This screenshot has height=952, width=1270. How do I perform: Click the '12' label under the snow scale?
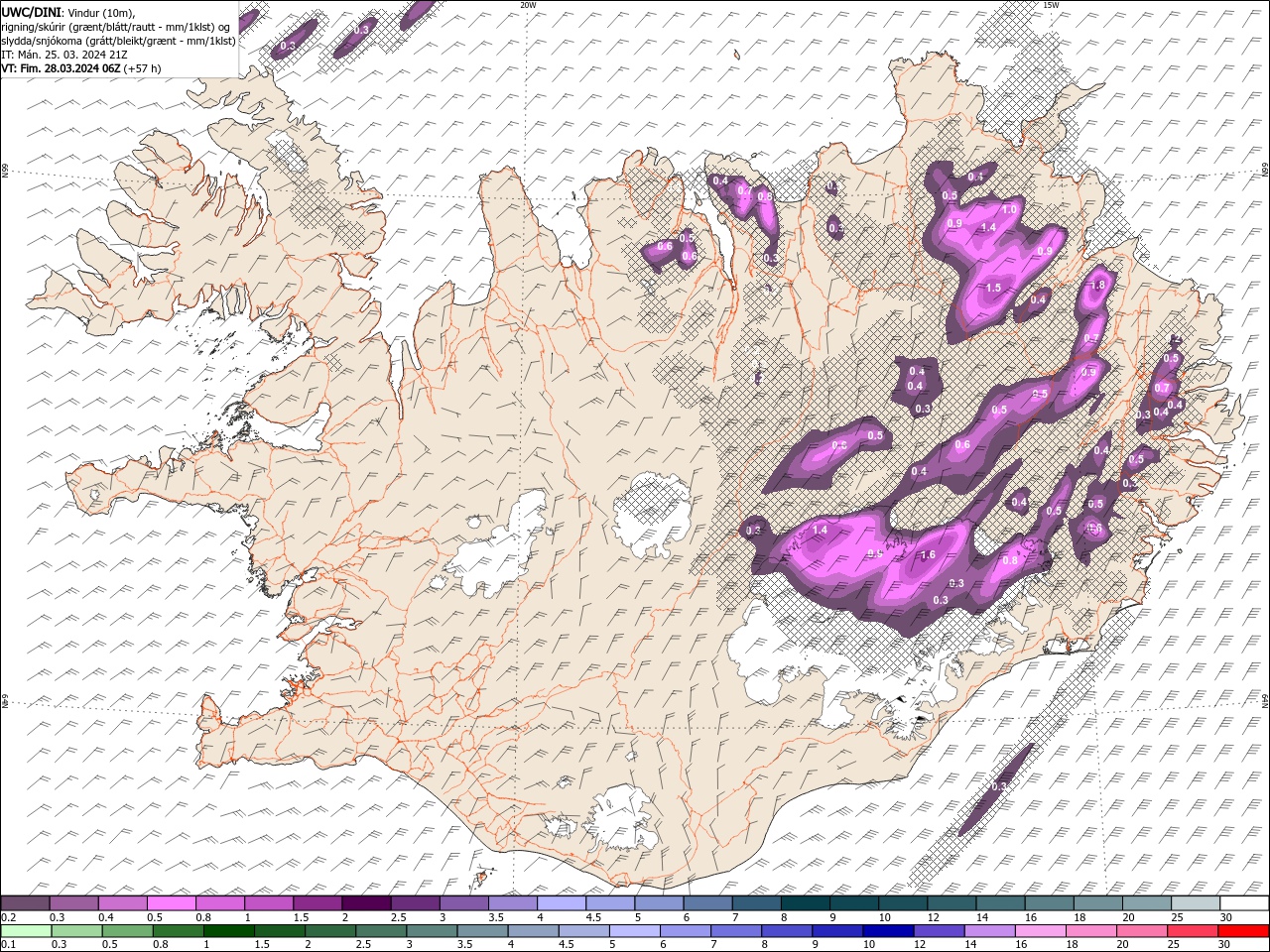934,917
